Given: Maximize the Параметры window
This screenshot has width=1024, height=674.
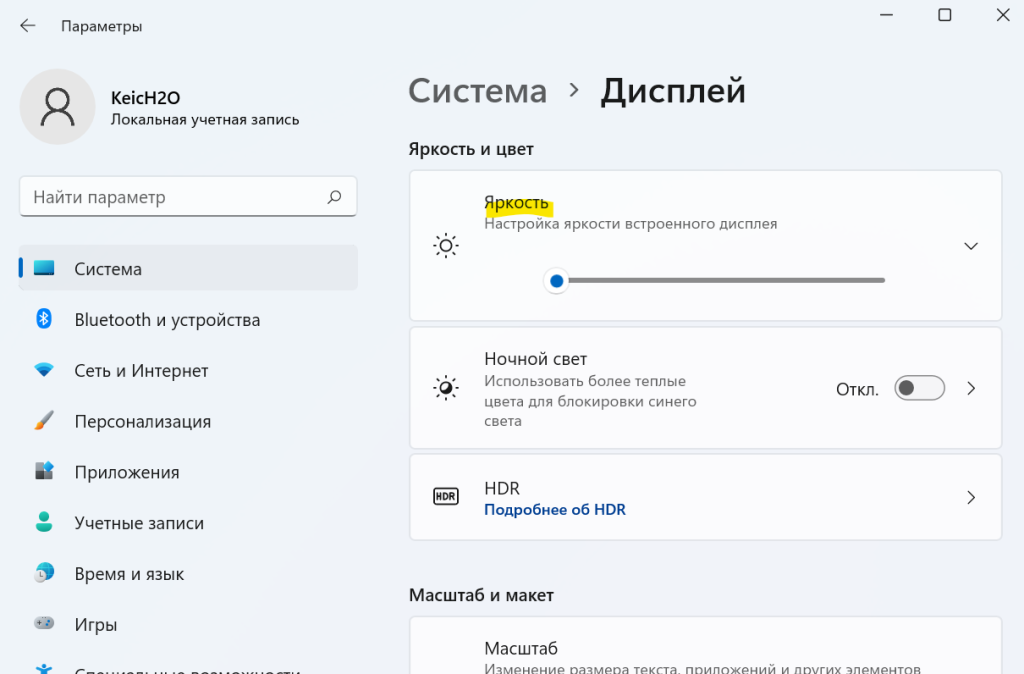Looking at the screenshot, I should click(x=944, y=15).
